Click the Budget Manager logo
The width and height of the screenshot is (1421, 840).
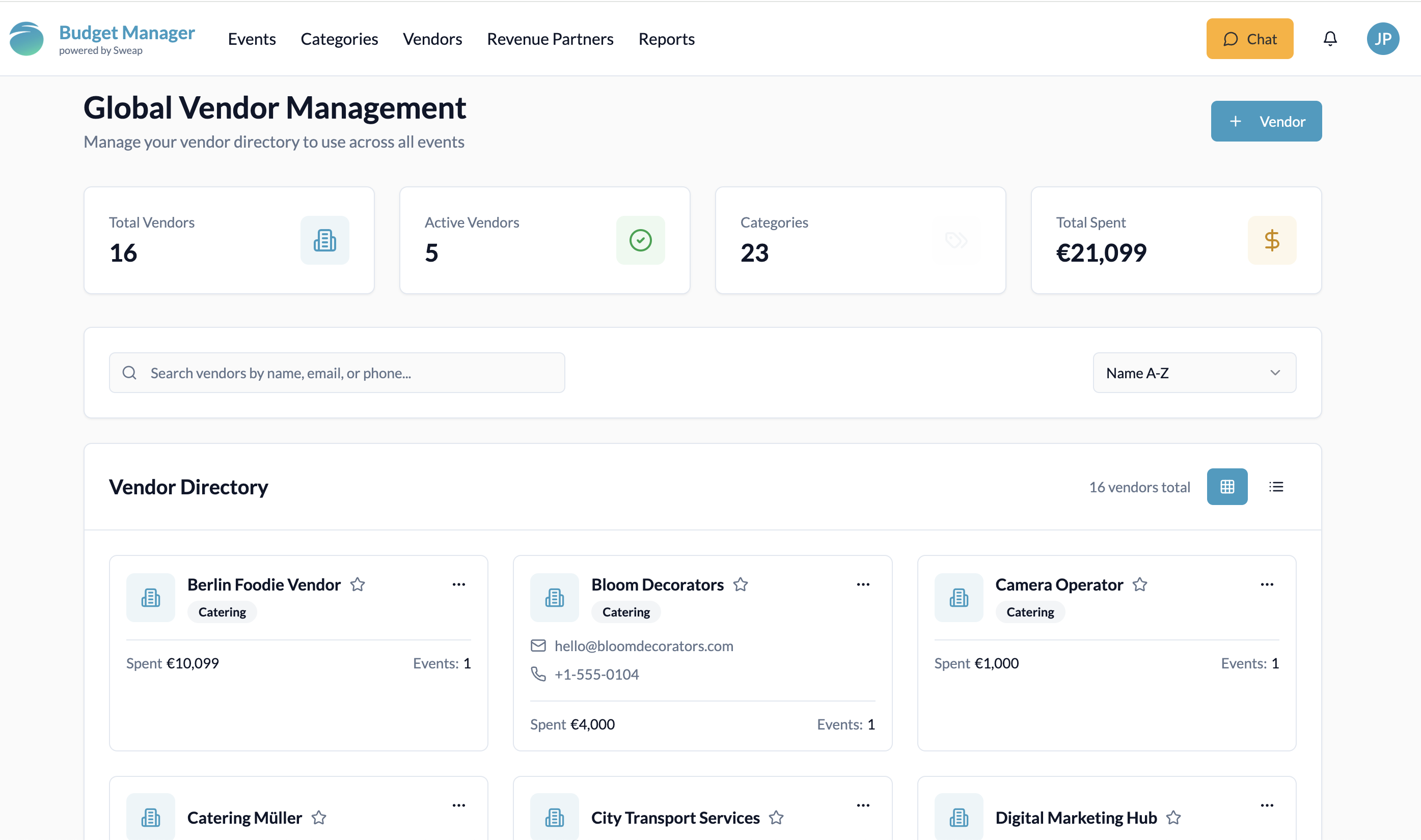(101, 37)
